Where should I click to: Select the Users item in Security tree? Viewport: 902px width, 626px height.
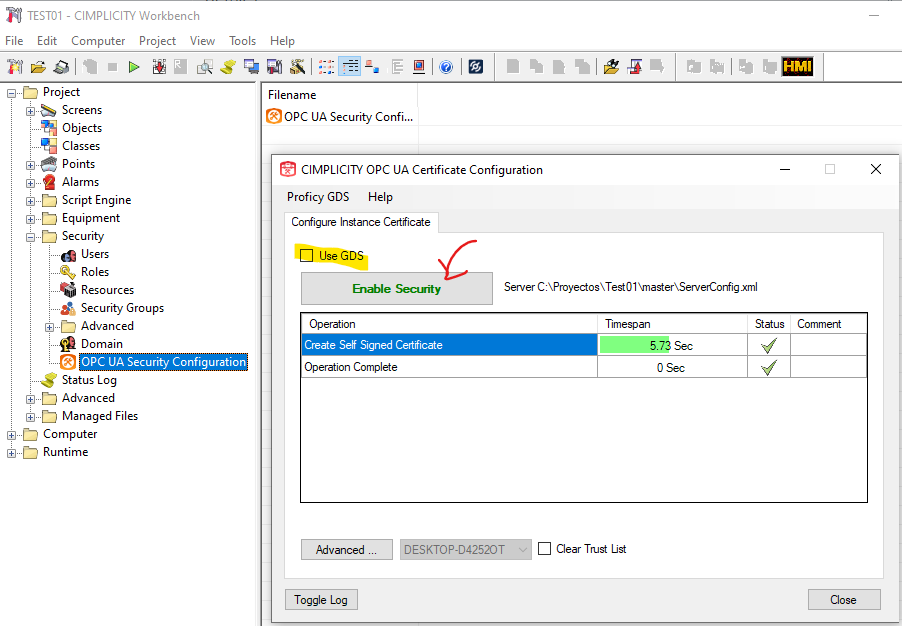(95, 254)
